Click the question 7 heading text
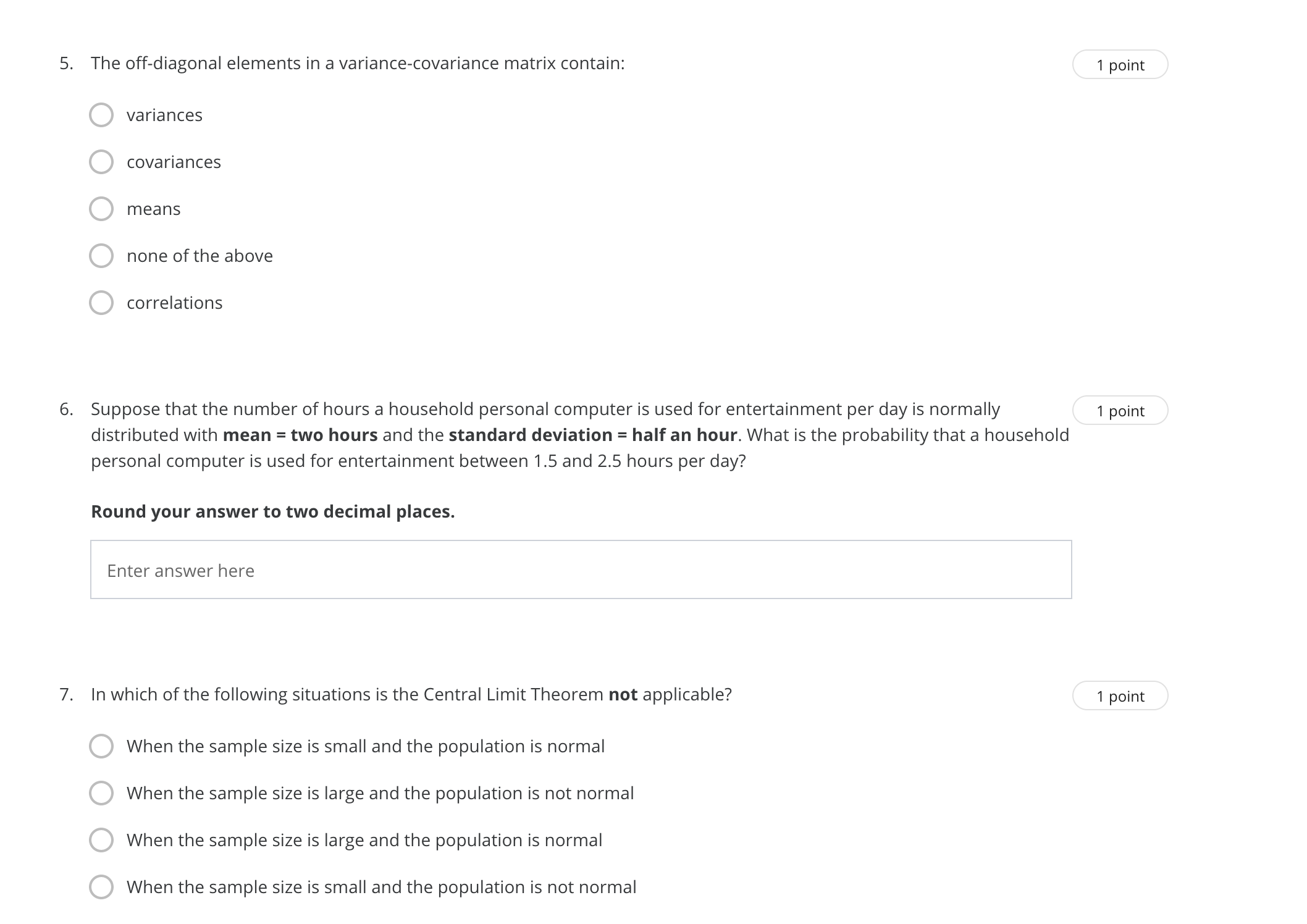 [411, 694]
